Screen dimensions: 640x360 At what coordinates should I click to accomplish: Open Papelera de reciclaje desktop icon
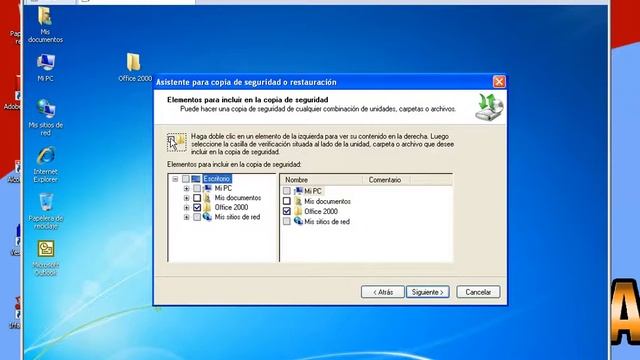click(45, 211)
